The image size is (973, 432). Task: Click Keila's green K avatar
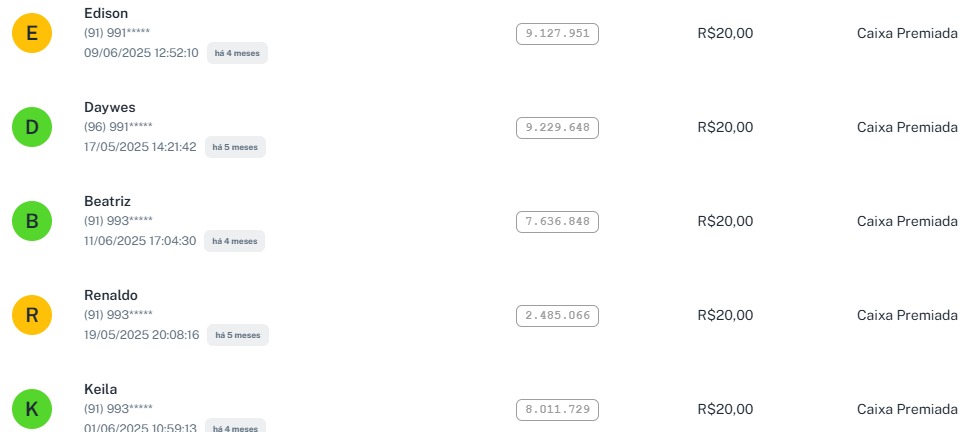click(x=32, y=409)
